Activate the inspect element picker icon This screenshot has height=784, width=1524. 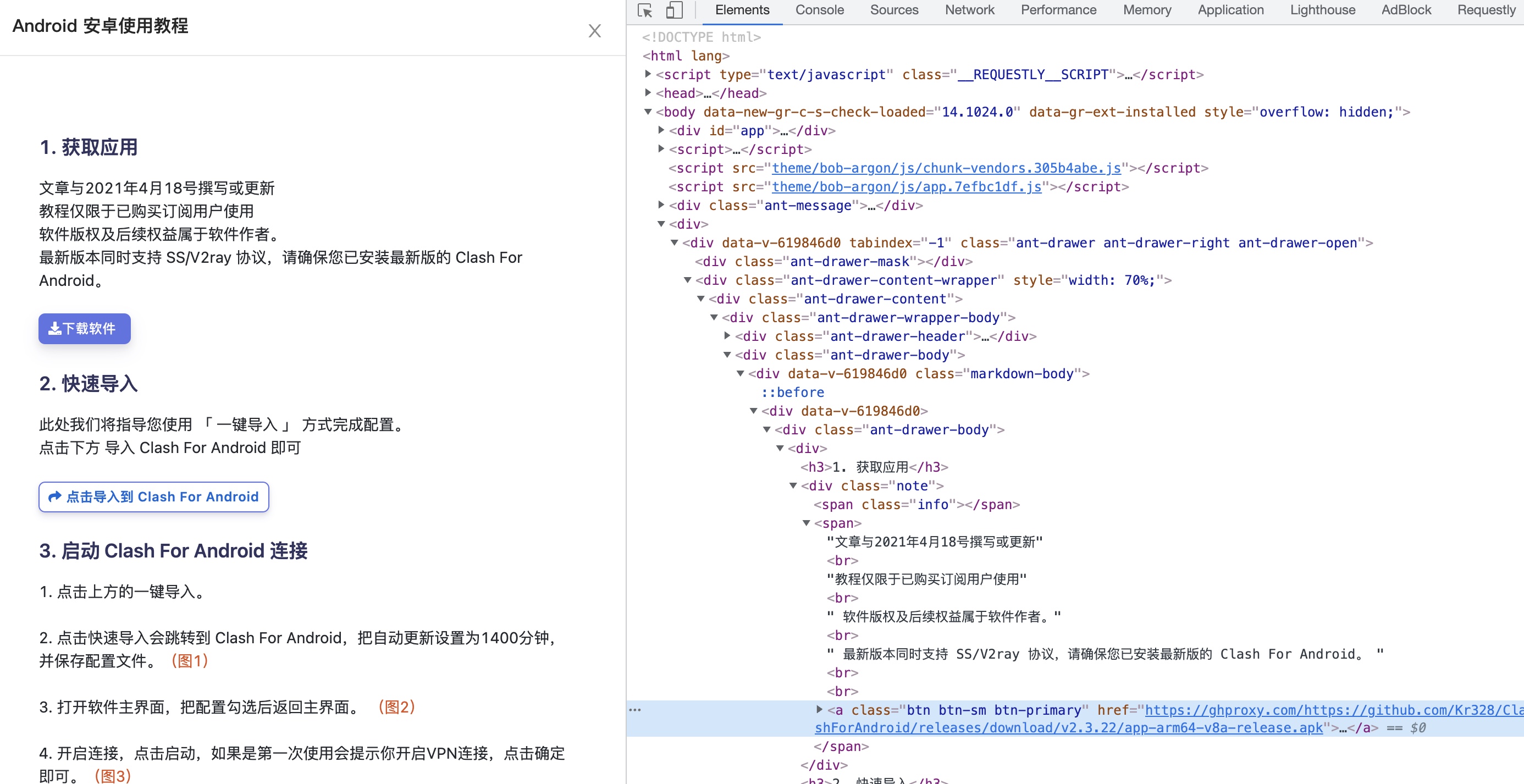point(645,10)
